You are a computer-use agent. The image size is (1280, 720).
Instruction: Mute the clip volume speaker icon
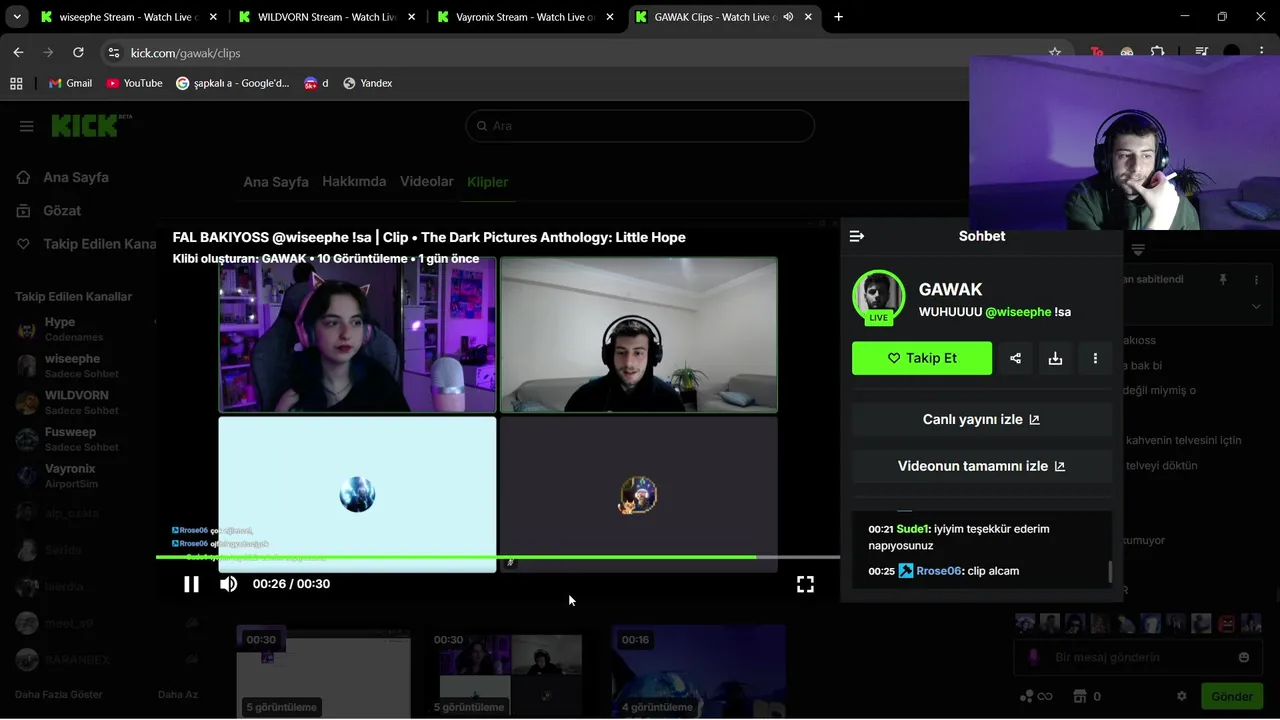click(228, 584)
